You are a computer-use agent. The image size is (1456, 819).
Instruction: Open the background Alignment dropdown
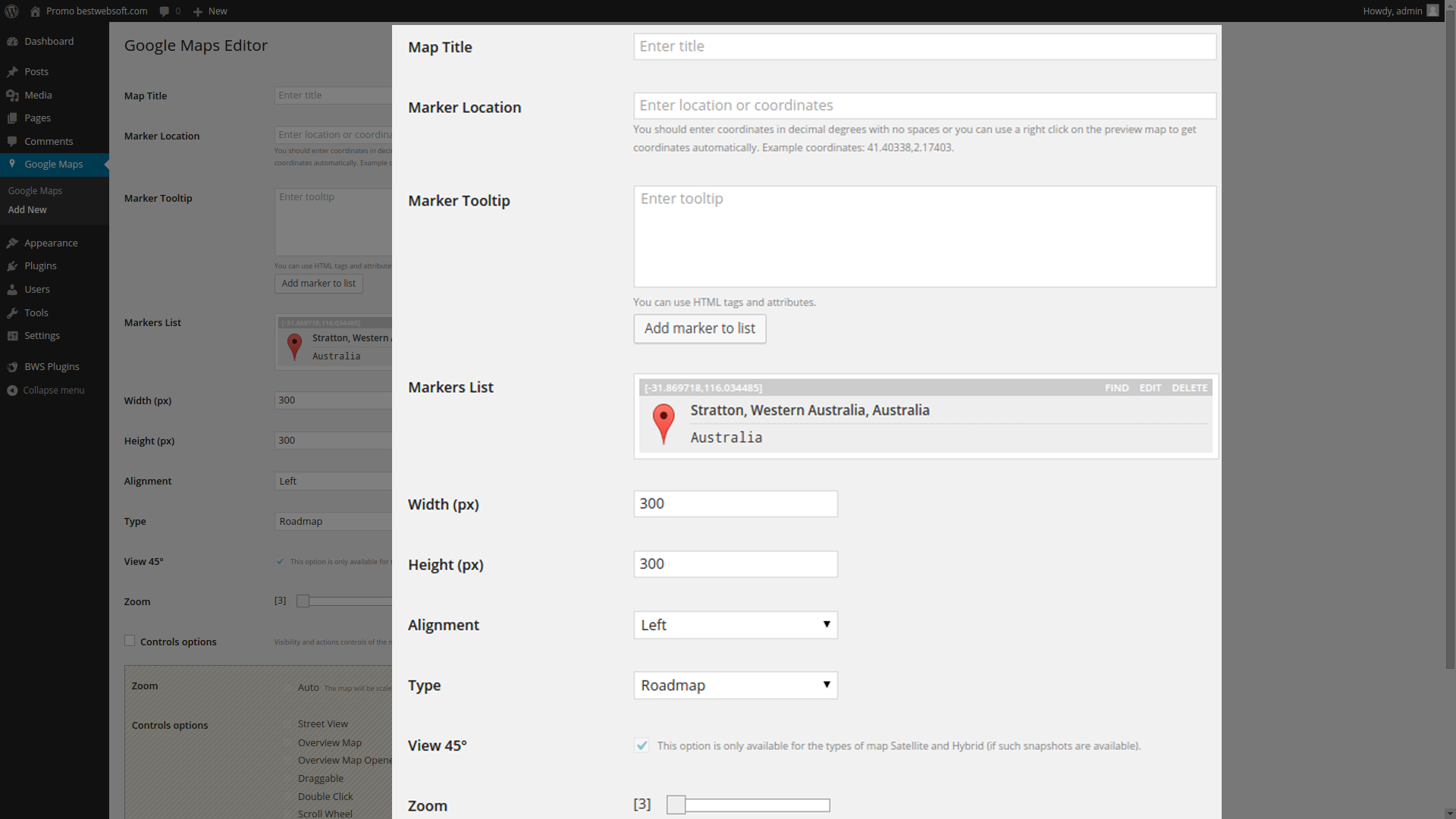[x=334, y=481]
